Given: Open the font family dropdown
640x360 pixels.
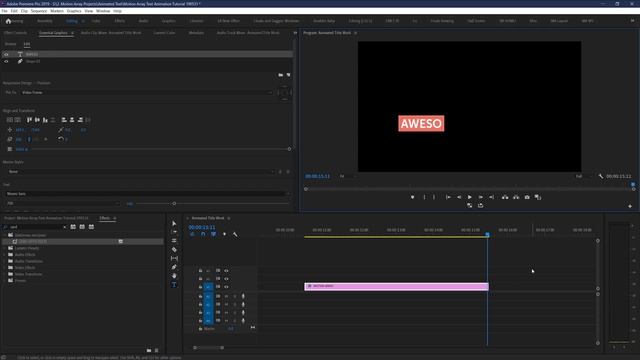Looking at the screenshot, I should click(x=148, y=194).
